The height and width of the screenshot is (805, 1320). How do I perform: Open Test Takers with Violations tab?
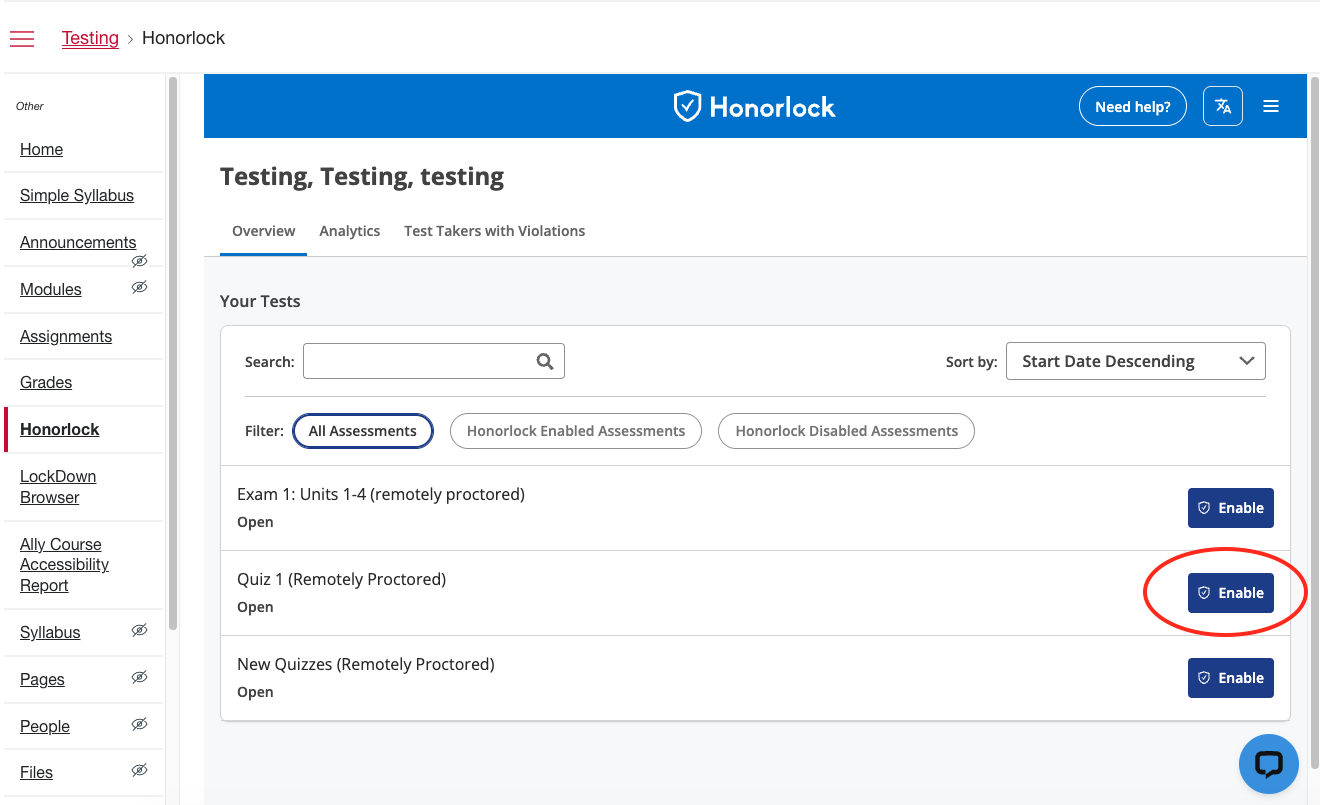click(494, 231)
